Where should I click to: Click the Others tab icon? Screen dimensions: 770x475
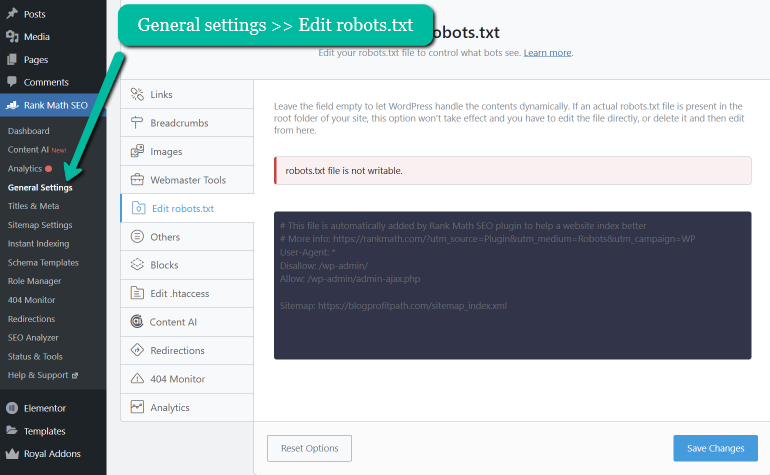pyautogui.click(x=137, y=236)
